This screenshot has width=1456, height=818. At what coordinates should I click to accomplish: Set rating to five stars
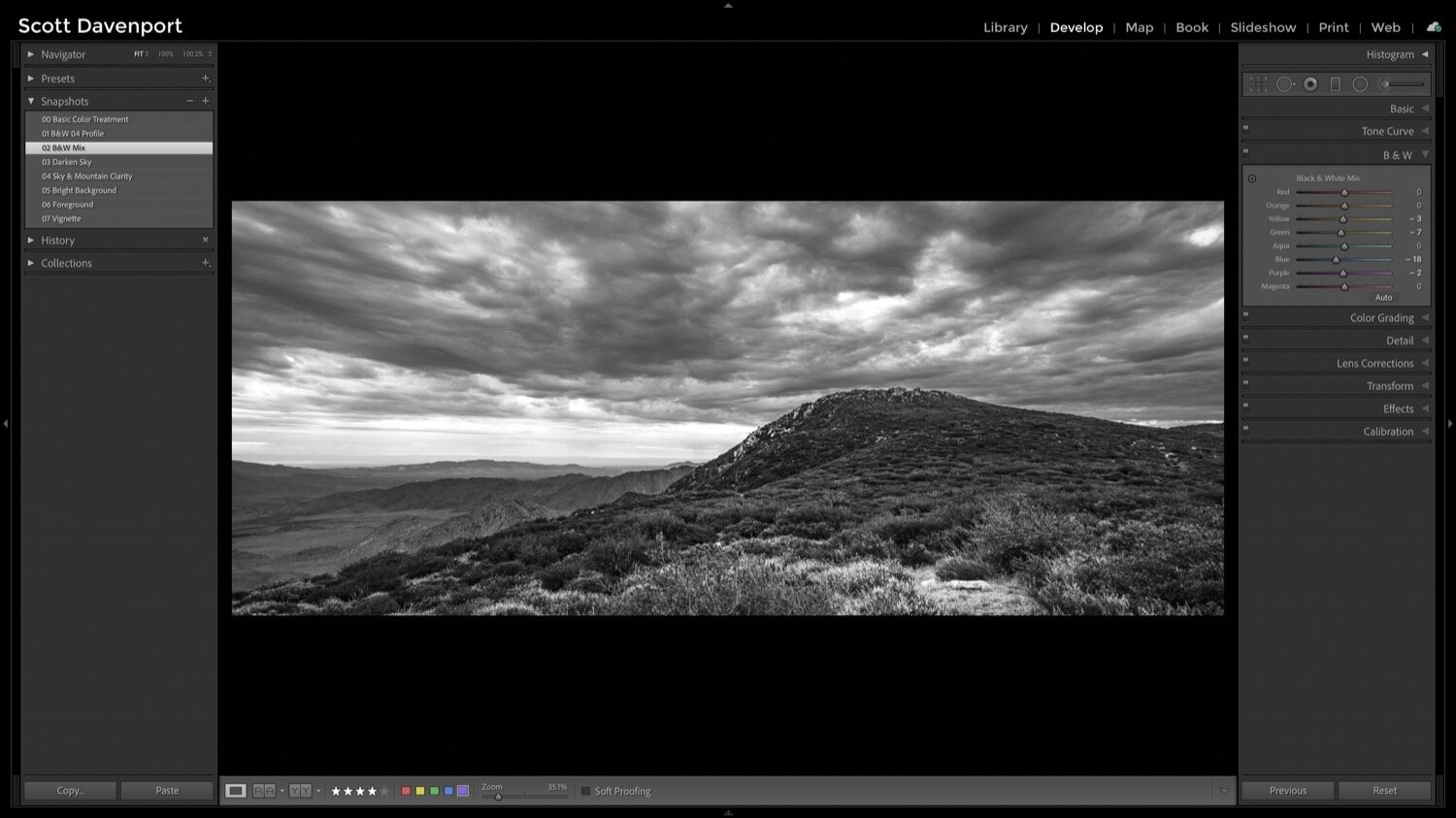pyautogui.click(x=383, y=792)
